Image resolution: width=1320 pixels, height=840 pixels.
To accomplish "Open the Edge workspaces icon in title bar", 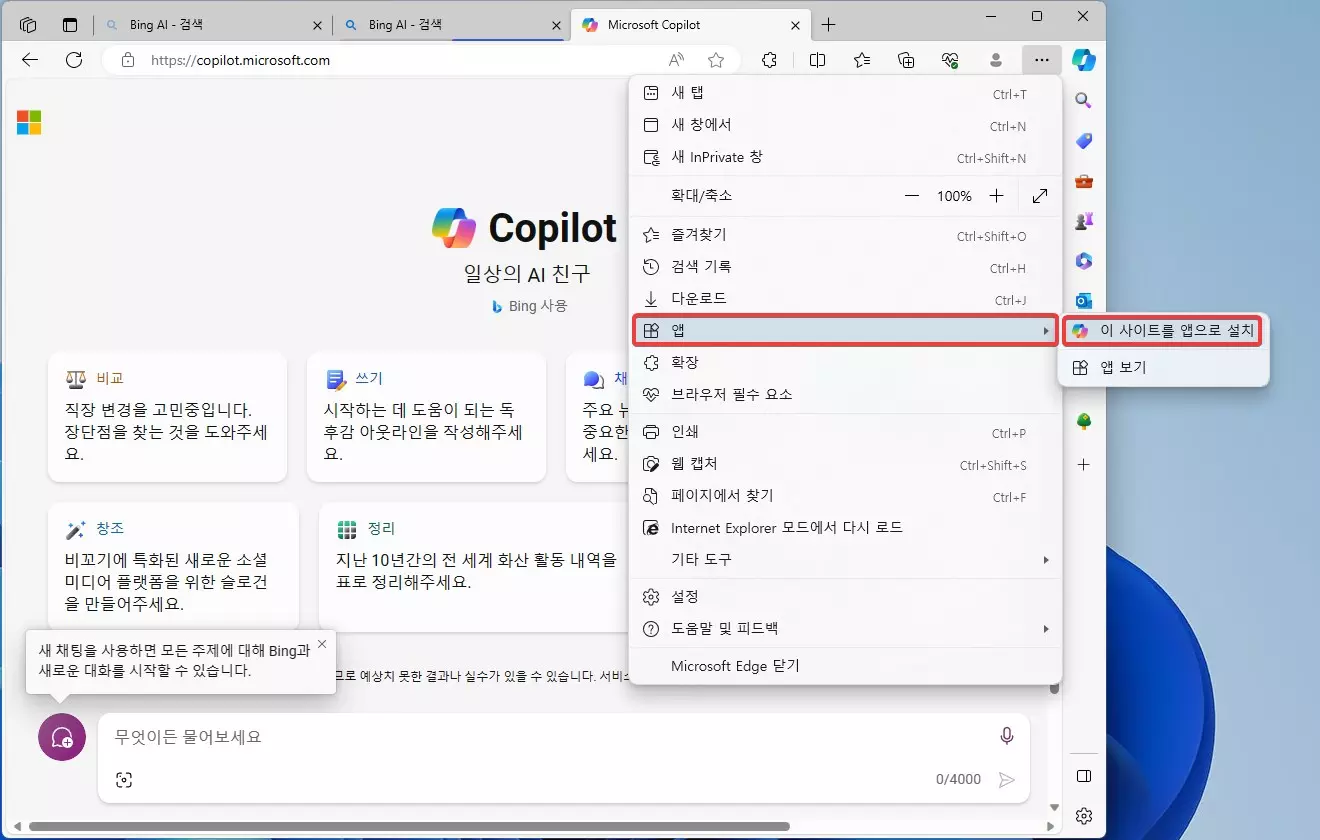I will coord(28,25).
